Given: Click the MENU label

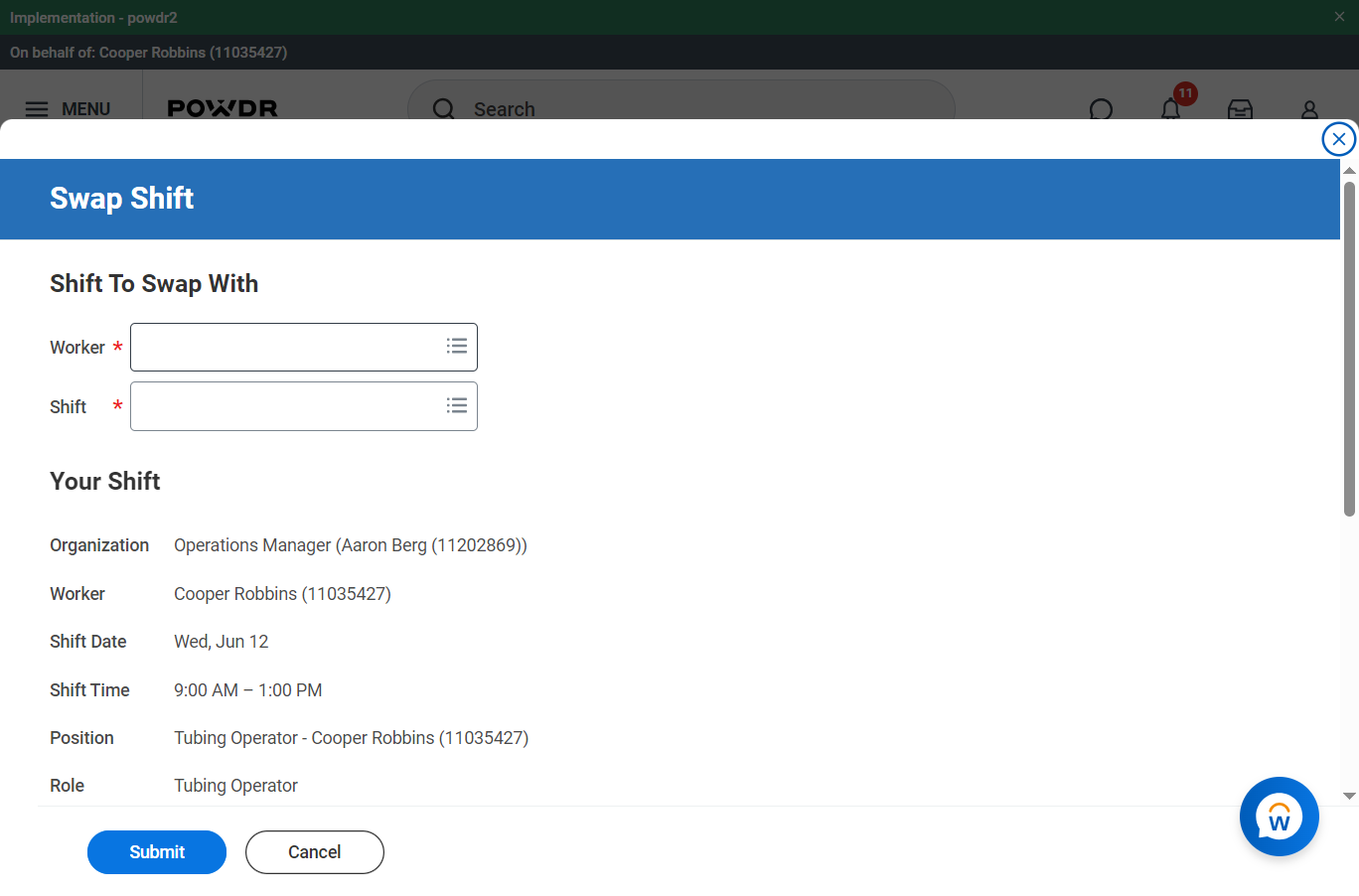Looking at the screenshot, I should click(85, 109).
